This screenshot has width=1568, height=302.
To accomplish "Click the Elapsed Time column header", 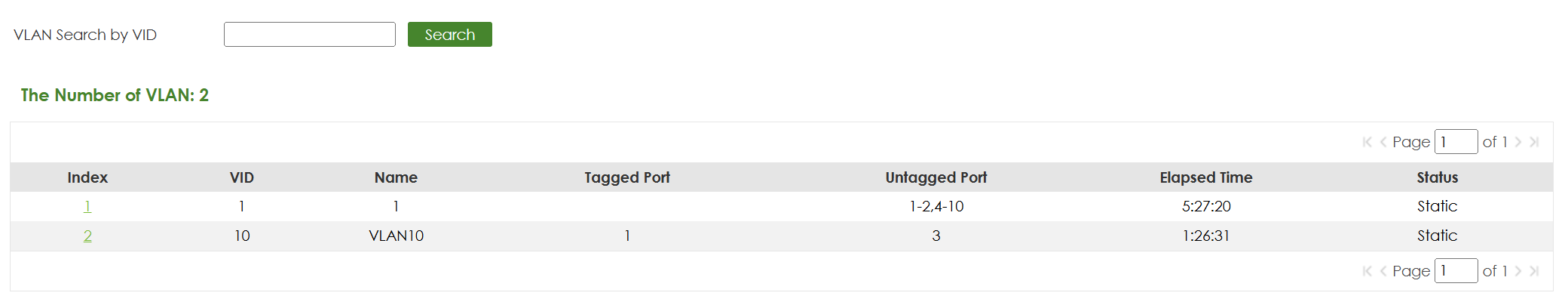I will click(x=1205, y=177).
